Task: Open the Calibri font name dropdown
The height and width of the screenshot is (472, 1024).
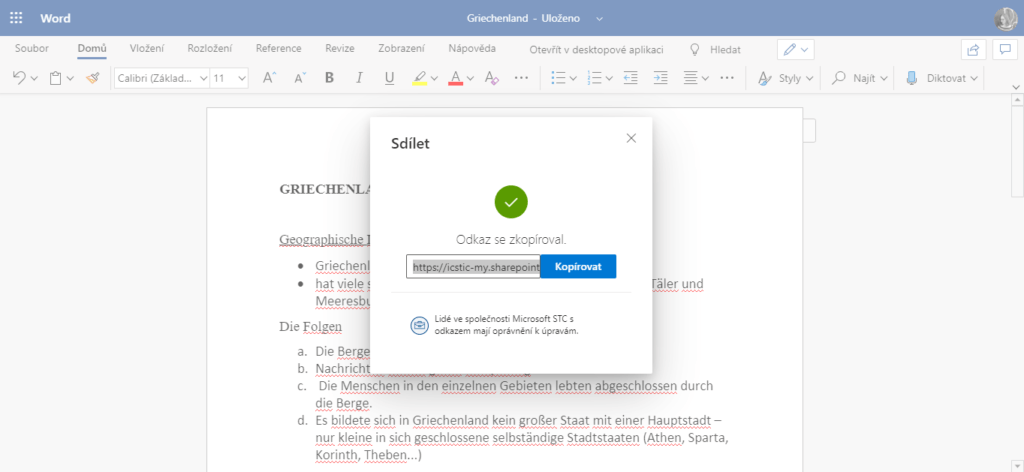Action: pyautogui.click(x=161, y=77)
